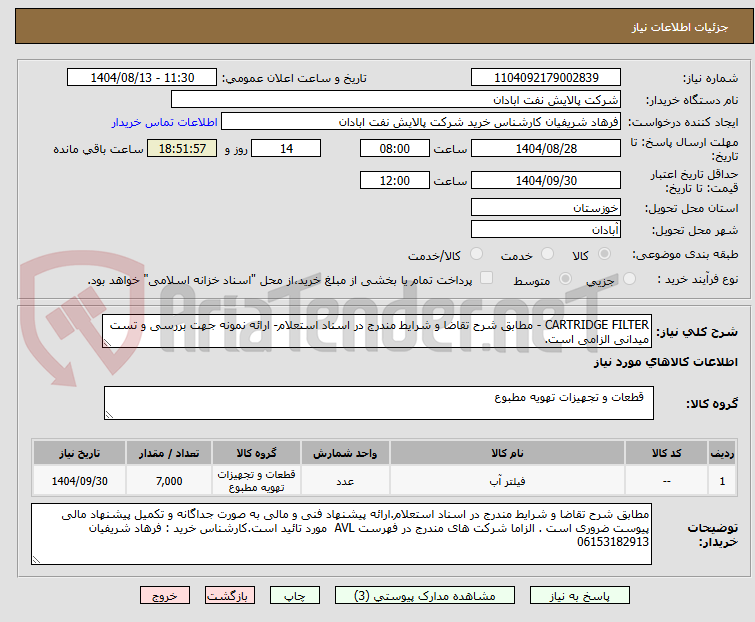755x622 pixels.
Task: Click the خروج exit button
Action: pyautogui.click(x=165, y=596)
